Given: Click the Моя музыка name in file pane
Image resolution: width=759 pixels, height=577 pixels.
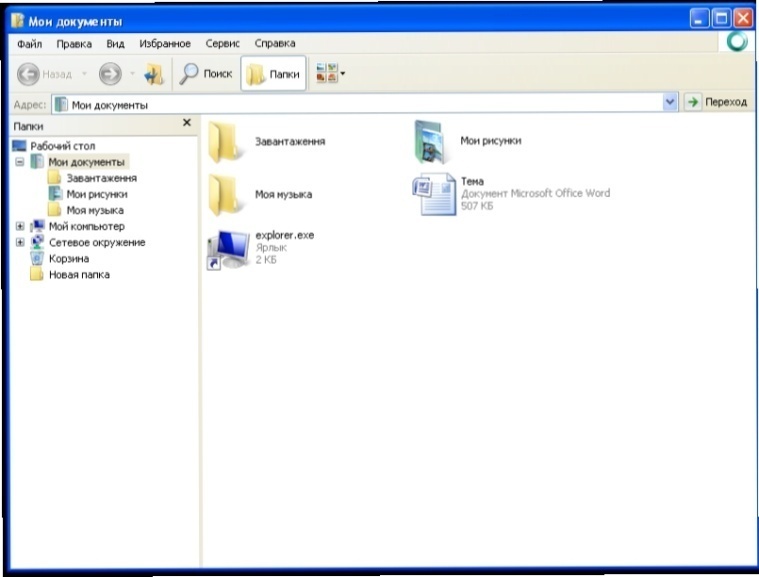Looking at the screenshot, I should [284, 195].
